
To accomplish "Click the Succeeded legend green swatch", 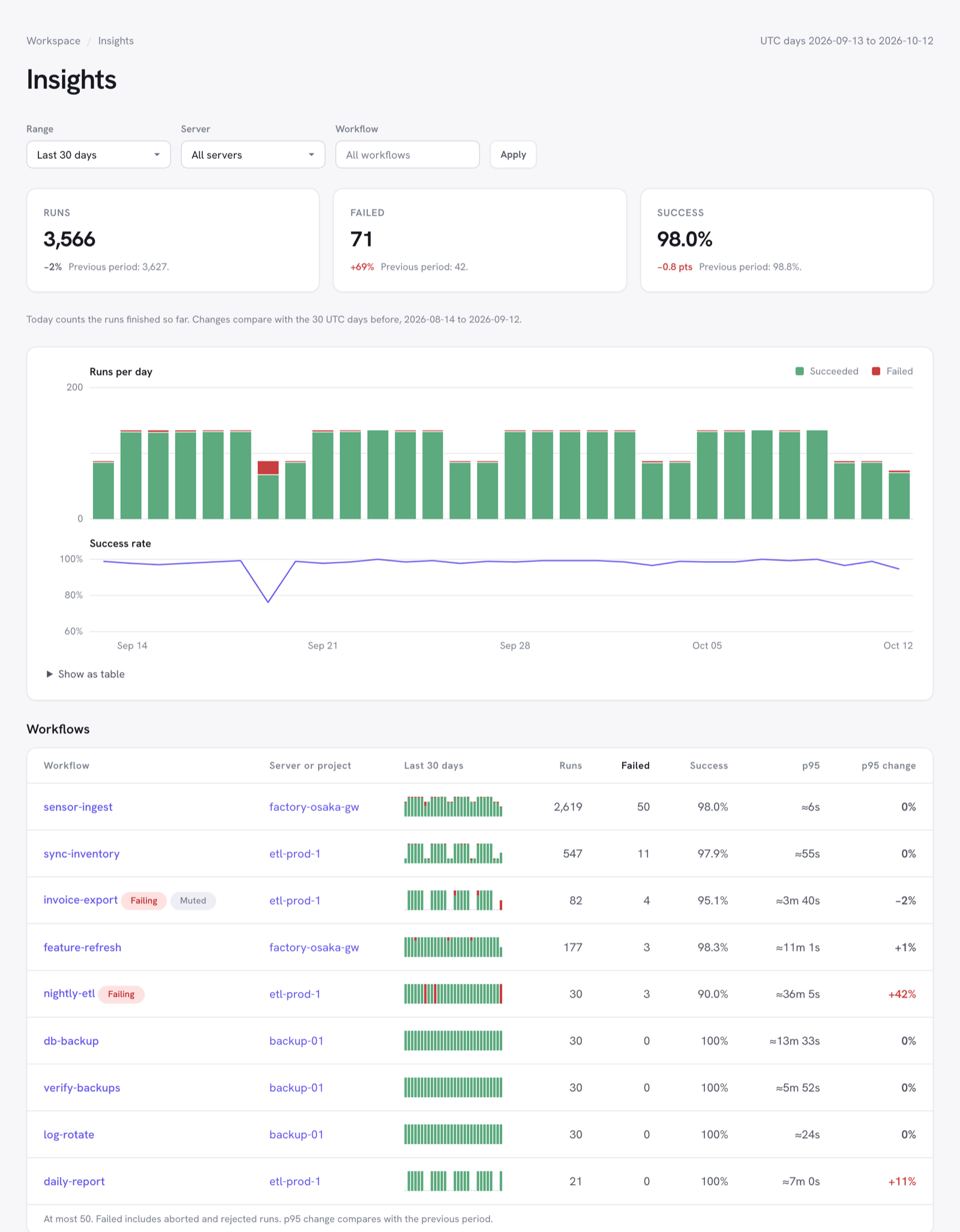I will click(799, 371).
